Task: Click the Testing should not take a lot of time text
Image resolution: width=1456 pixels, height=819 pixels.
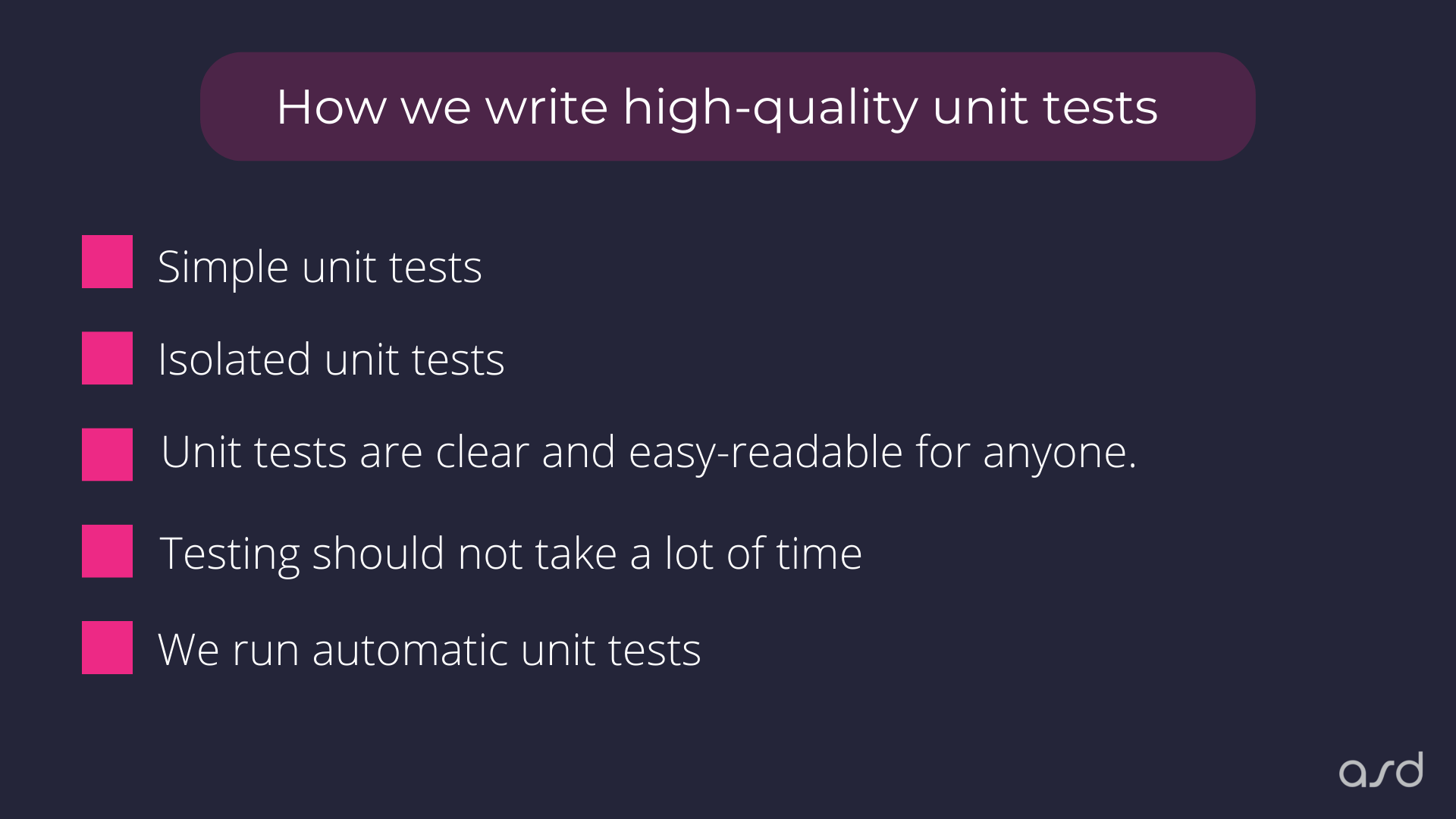Action: coord(510,554)
